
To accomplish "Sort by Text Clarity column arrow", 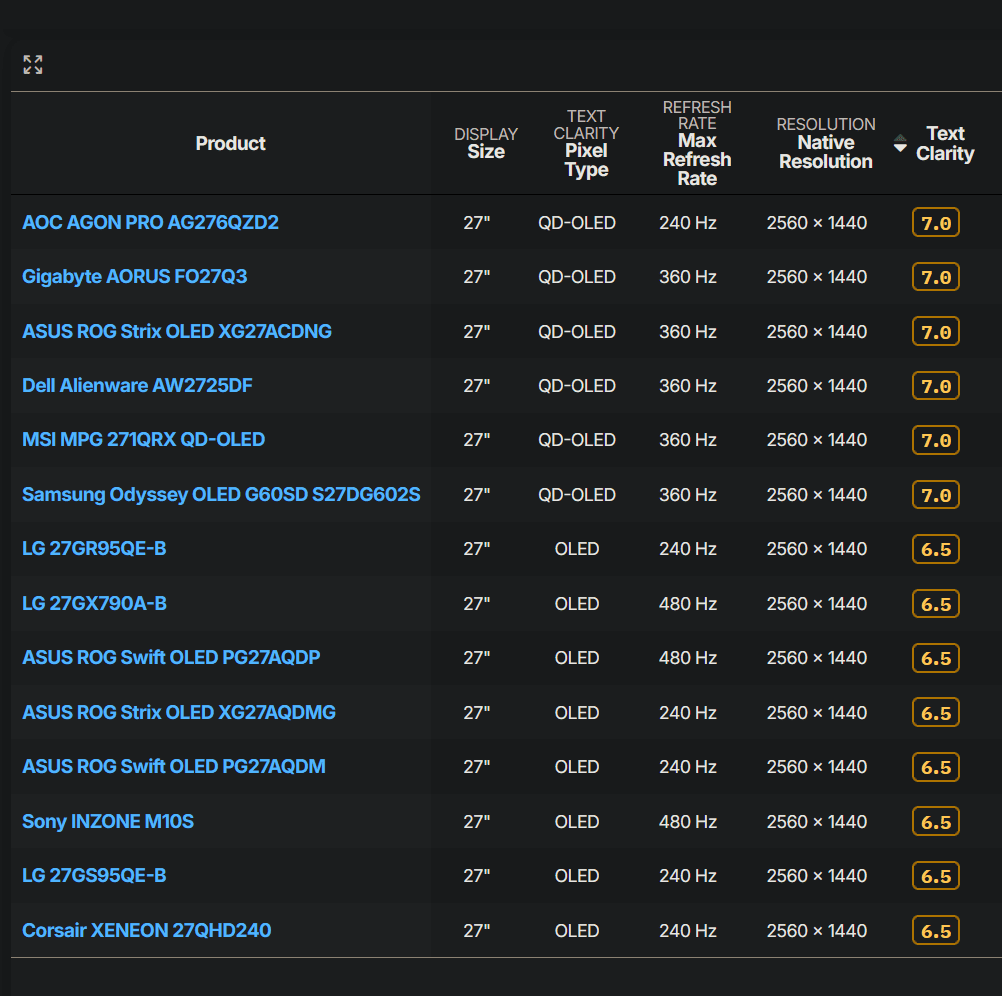I will click(x=900, y=143).
